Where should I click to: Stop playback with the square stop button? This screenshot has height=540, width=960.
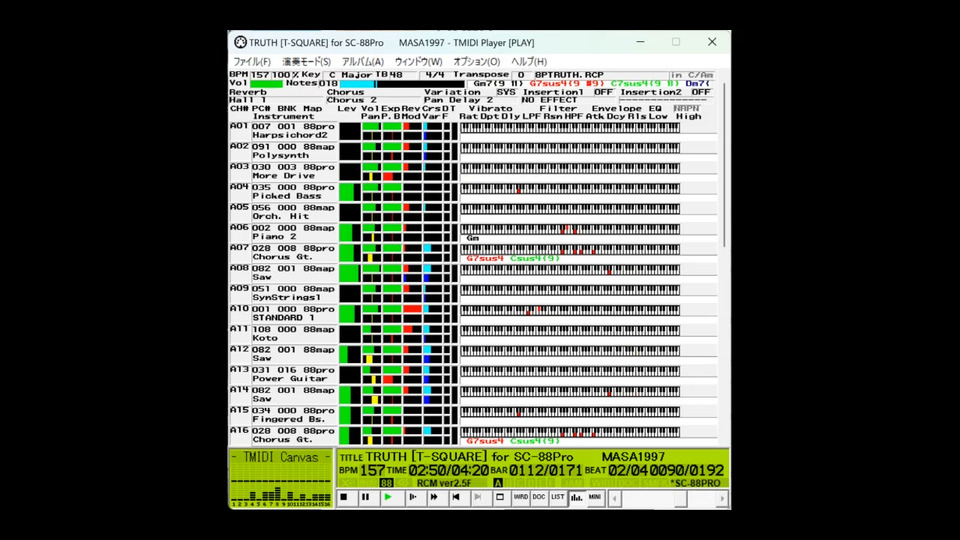click(x=344, y=498)
